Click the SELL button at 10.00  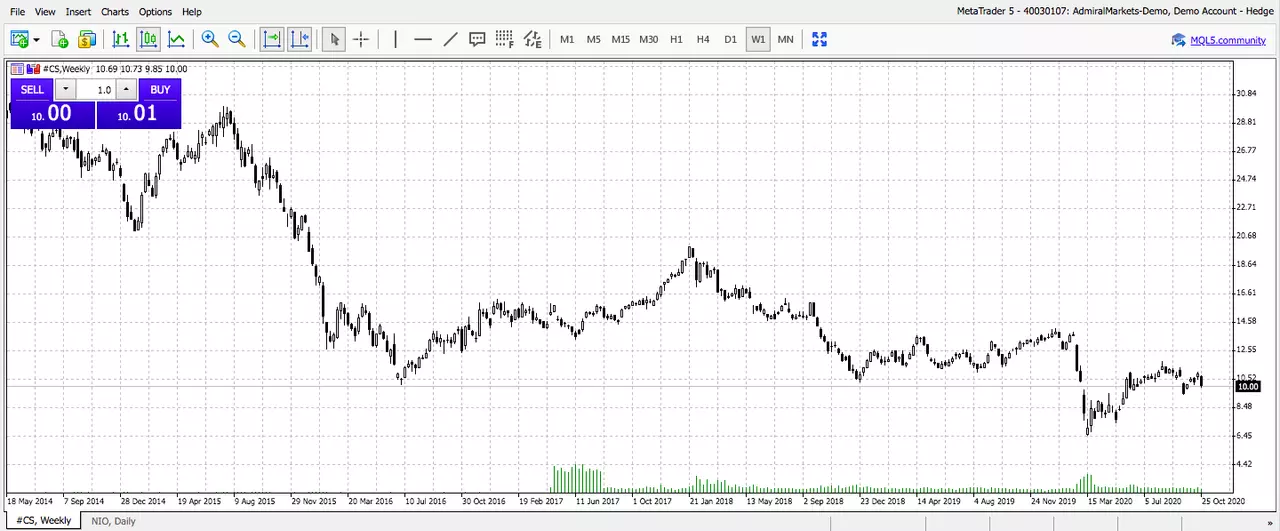coord(53,114)
